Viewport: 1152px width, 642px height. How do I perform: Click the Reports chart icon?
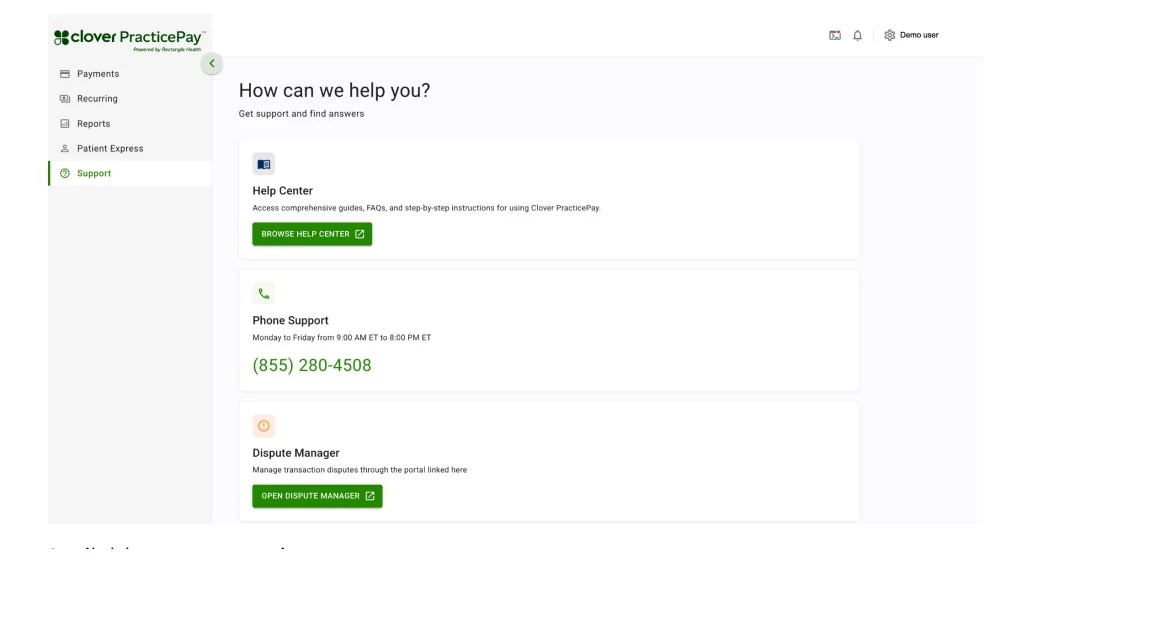(x=65, y=123)
